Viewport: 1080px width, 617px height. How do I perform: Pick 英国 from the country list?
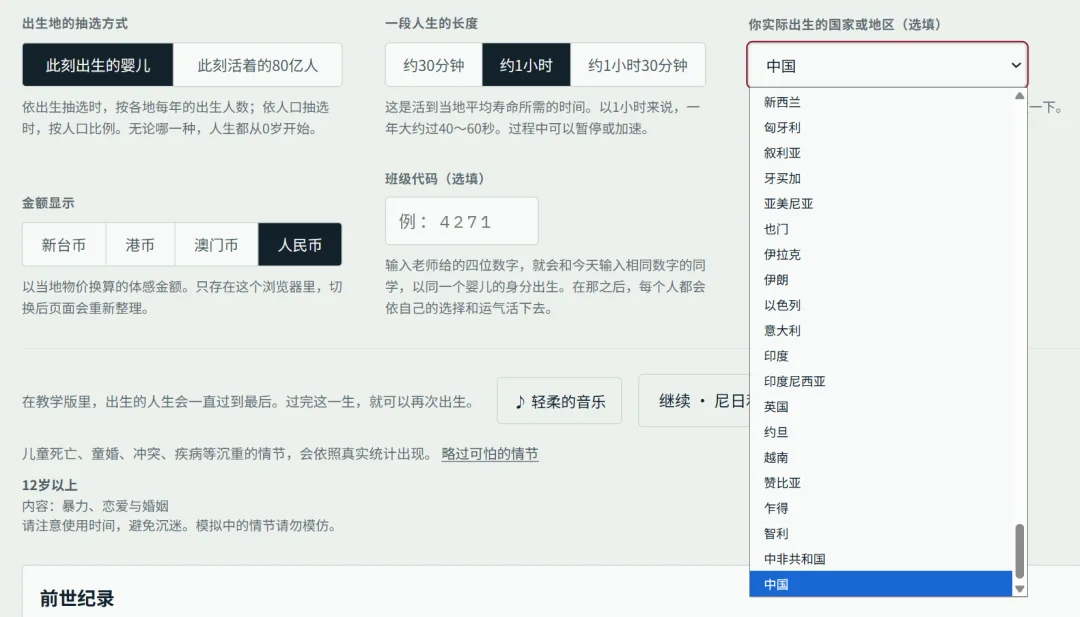[881, 407]
